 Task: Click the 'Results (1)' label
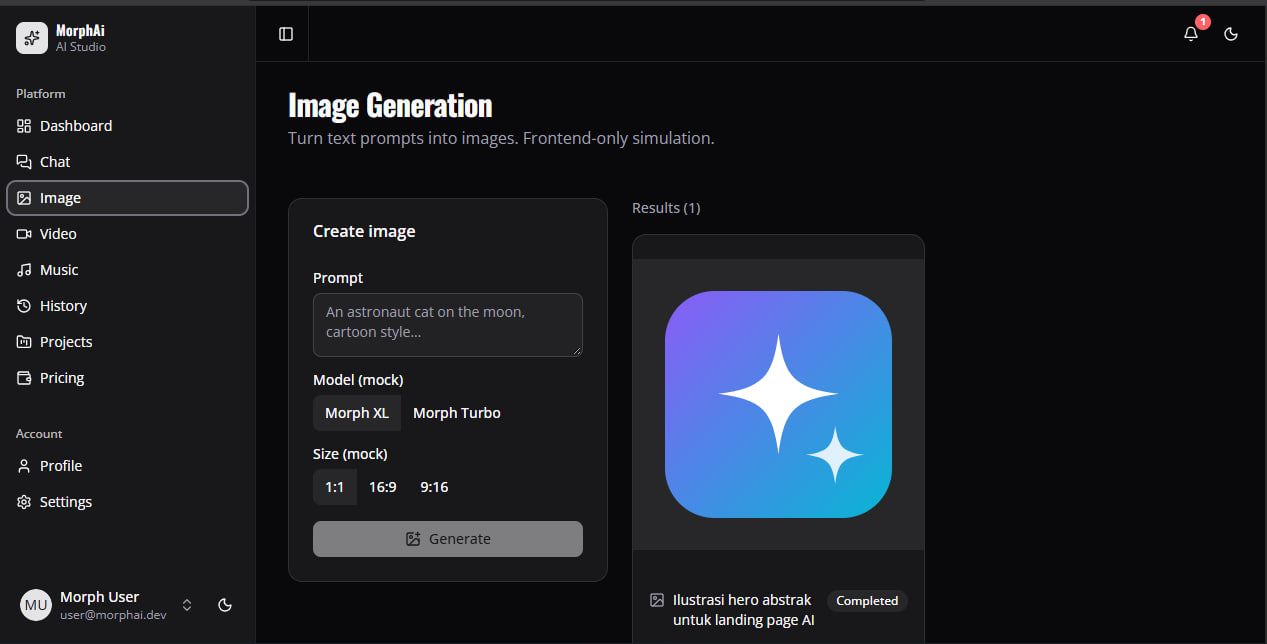(x=666, y=208)
